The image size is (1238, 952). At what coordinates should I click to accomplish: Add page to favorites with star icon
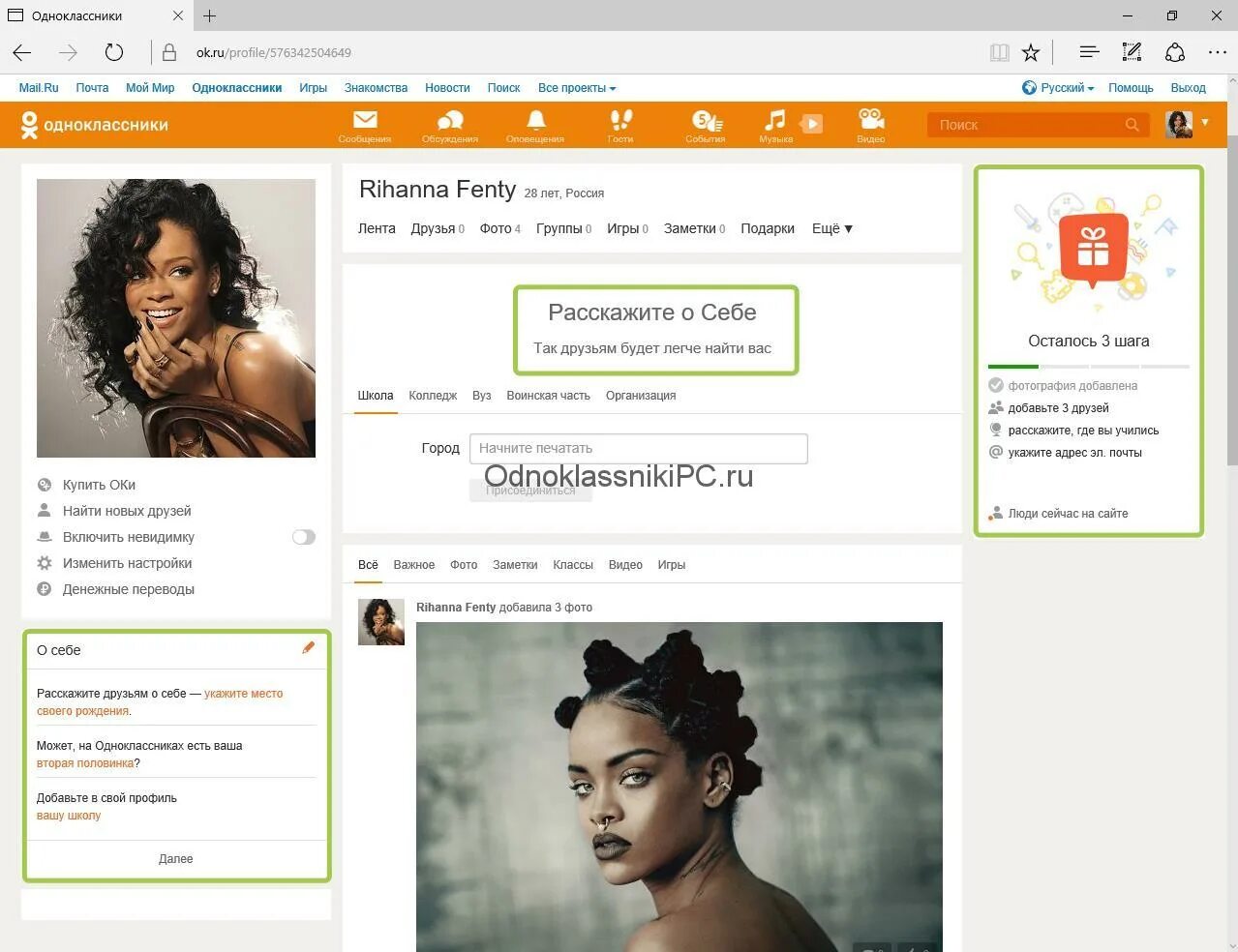(1031, 52)
